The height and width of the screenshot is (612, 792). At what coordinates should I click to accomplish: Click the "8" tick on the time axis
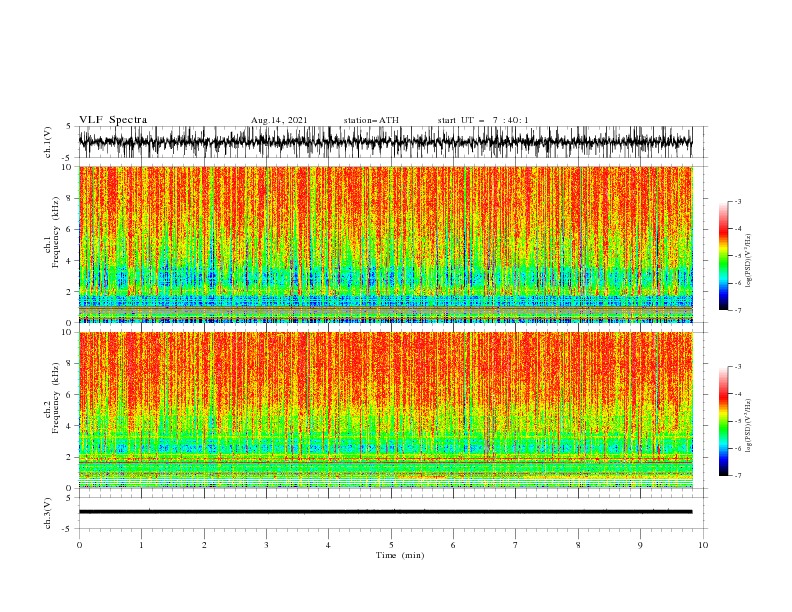coord(578,545)
